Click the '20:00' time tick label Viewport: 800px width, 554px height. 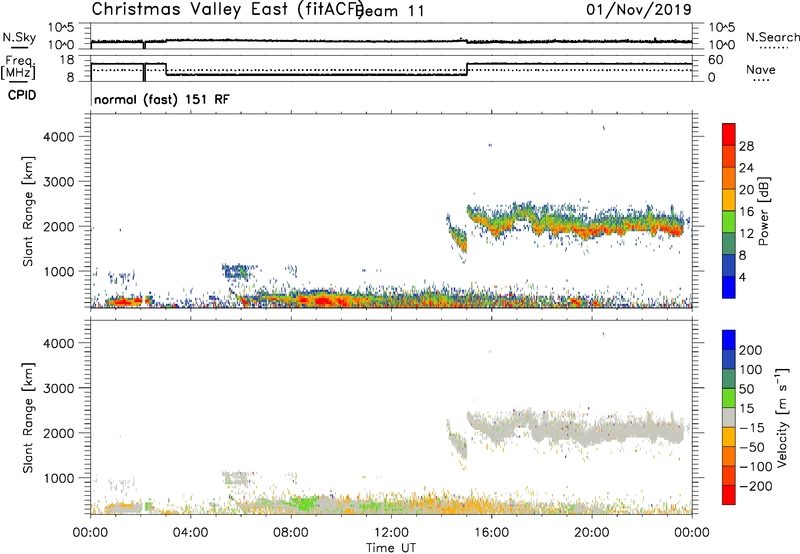[591, 533]
